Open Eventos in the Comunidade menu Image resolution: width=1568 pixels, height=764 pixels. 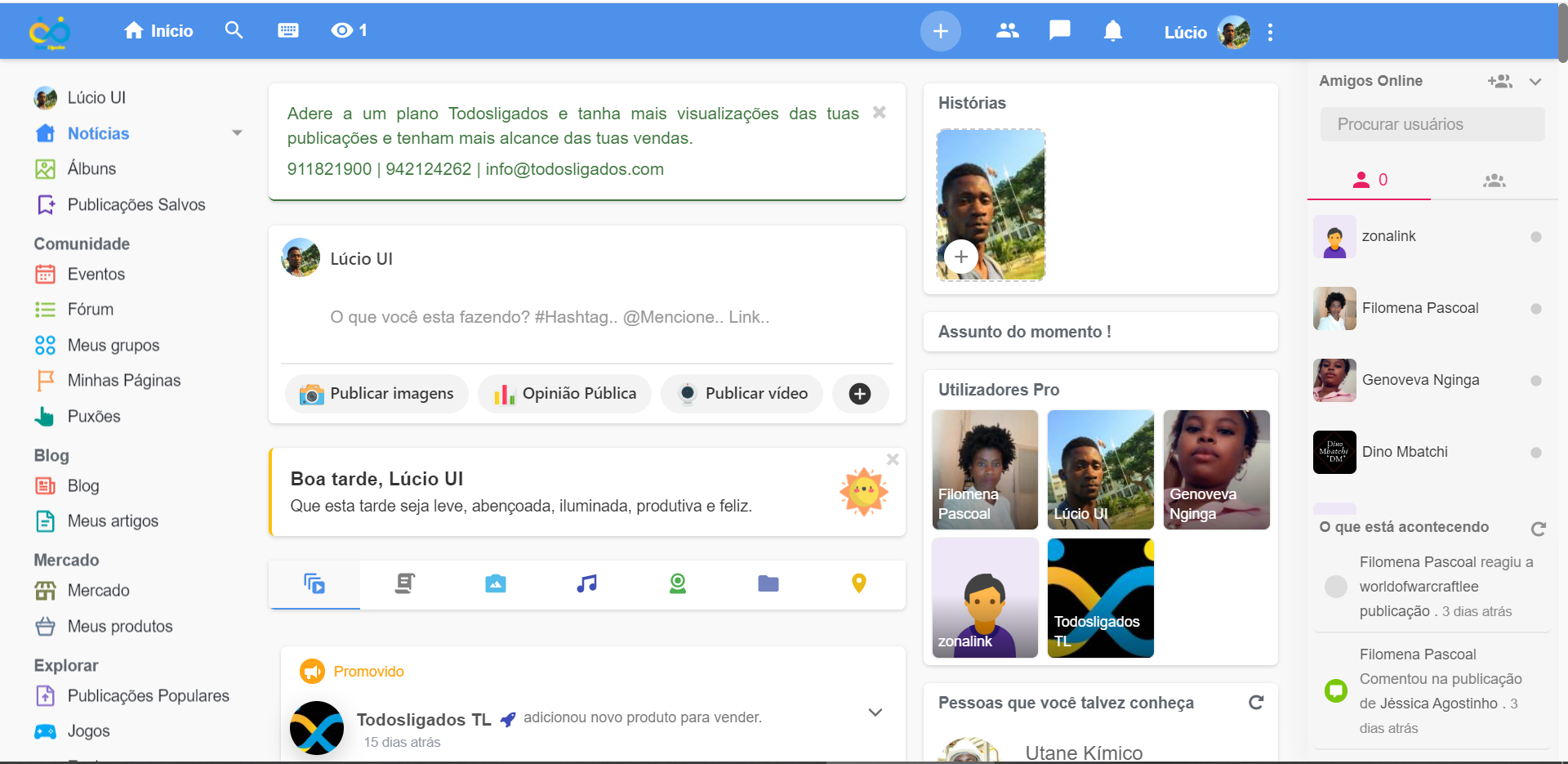coord(96,275)
